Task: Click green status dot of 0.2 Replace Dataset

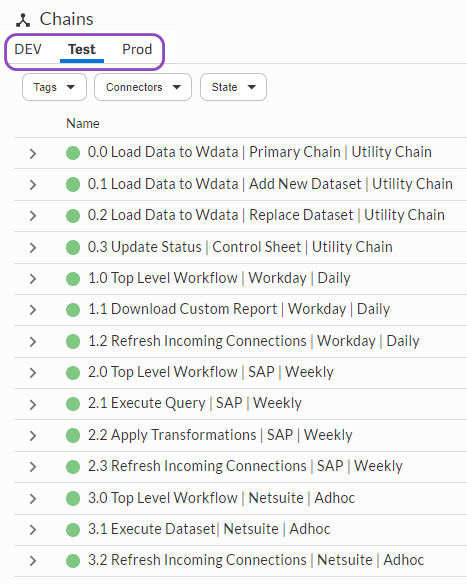Action: pyautogui.click(x=73, y=216)
